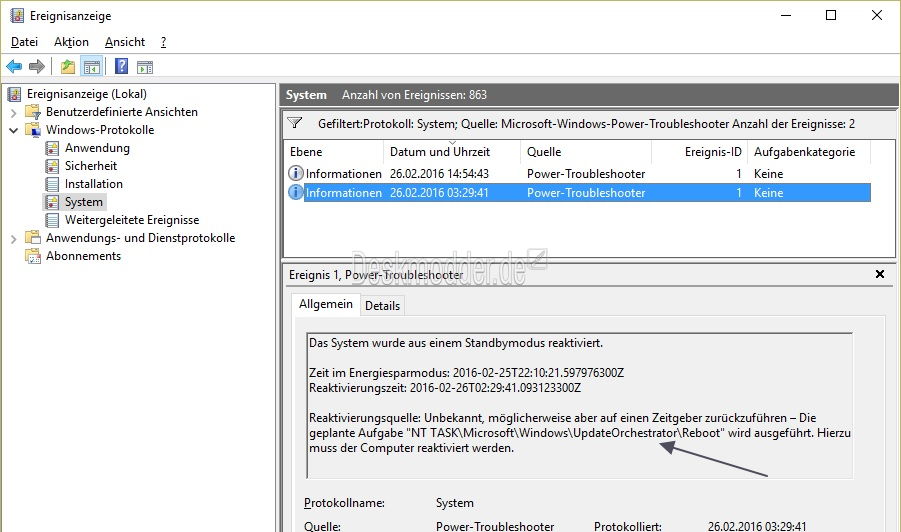901x532 pixels.
Task: Click inside the event description text box
Action: (x=579, y=405)
